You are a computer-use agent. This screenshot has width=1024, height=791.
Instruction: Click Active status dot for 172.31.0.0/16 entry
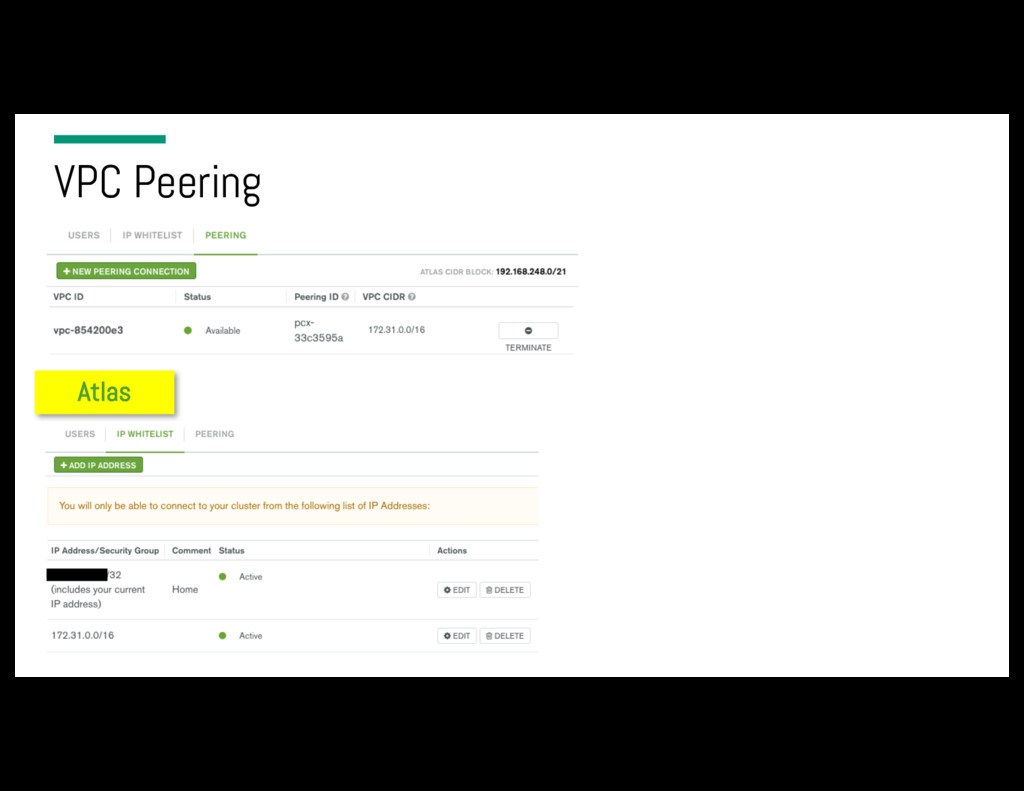click(223, 636)
